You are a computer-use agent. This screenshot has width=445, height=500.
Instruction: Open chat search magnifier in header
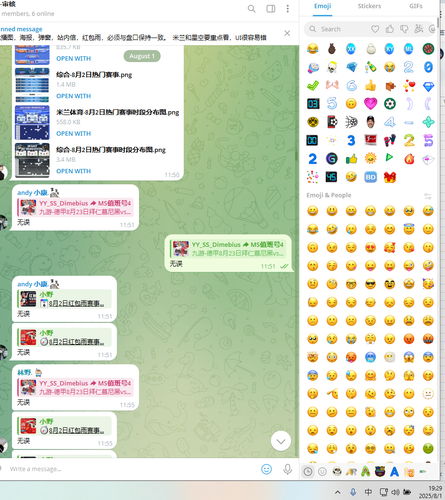coord(252,9)
